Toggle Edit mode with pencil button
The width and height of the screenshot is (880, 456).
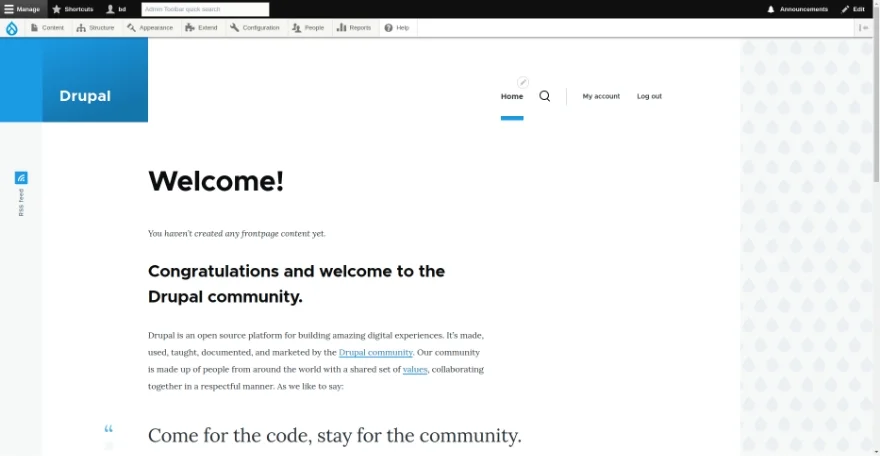tap(853, 9)
